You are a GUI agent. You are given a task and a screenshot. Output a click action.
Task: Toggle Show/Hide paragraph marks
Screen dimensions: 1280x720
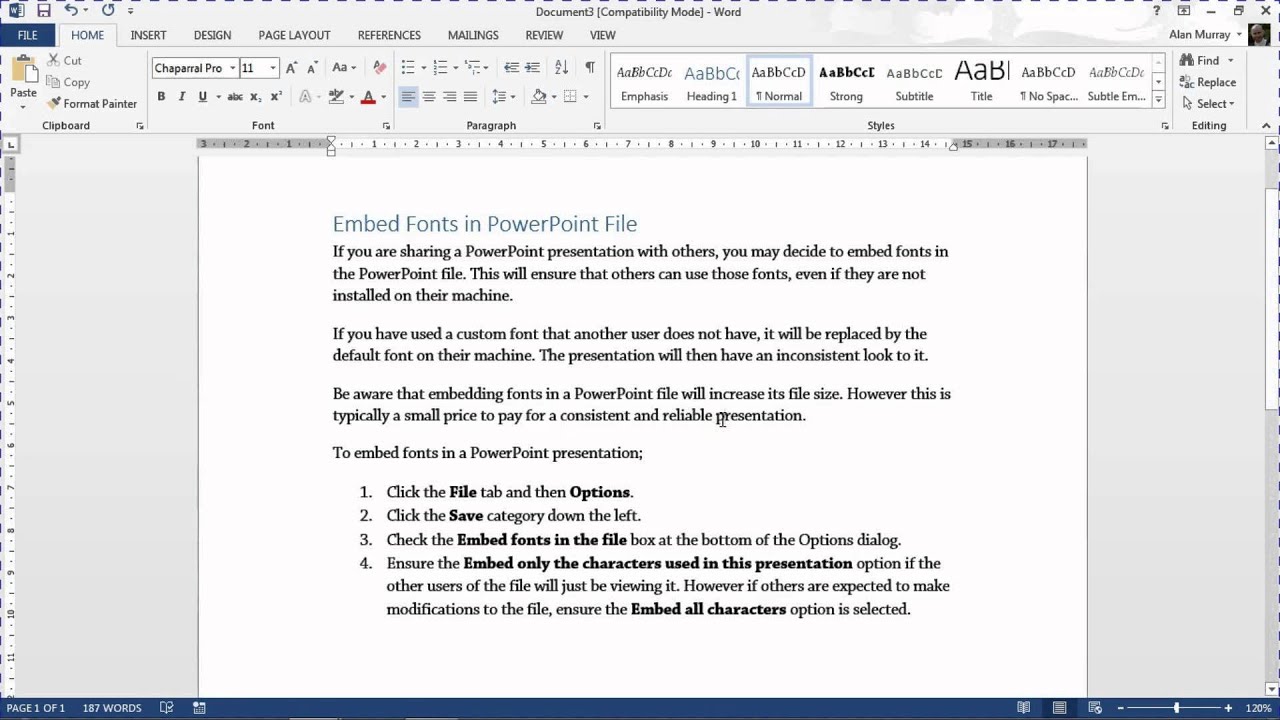pos(590,68)
